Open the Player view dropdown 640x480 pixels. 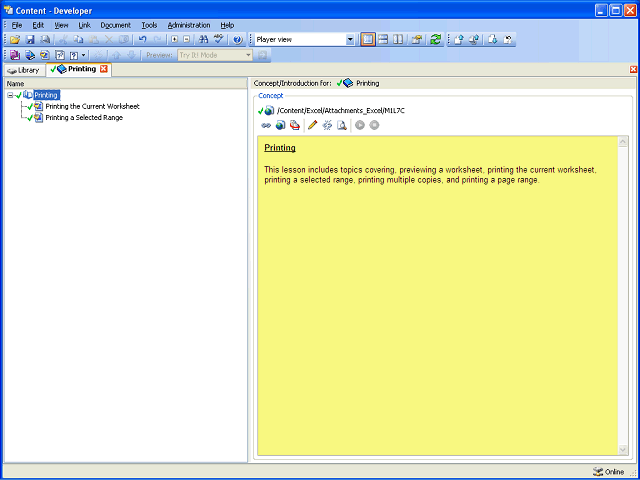pyautogui.click(x=350, y=40)
